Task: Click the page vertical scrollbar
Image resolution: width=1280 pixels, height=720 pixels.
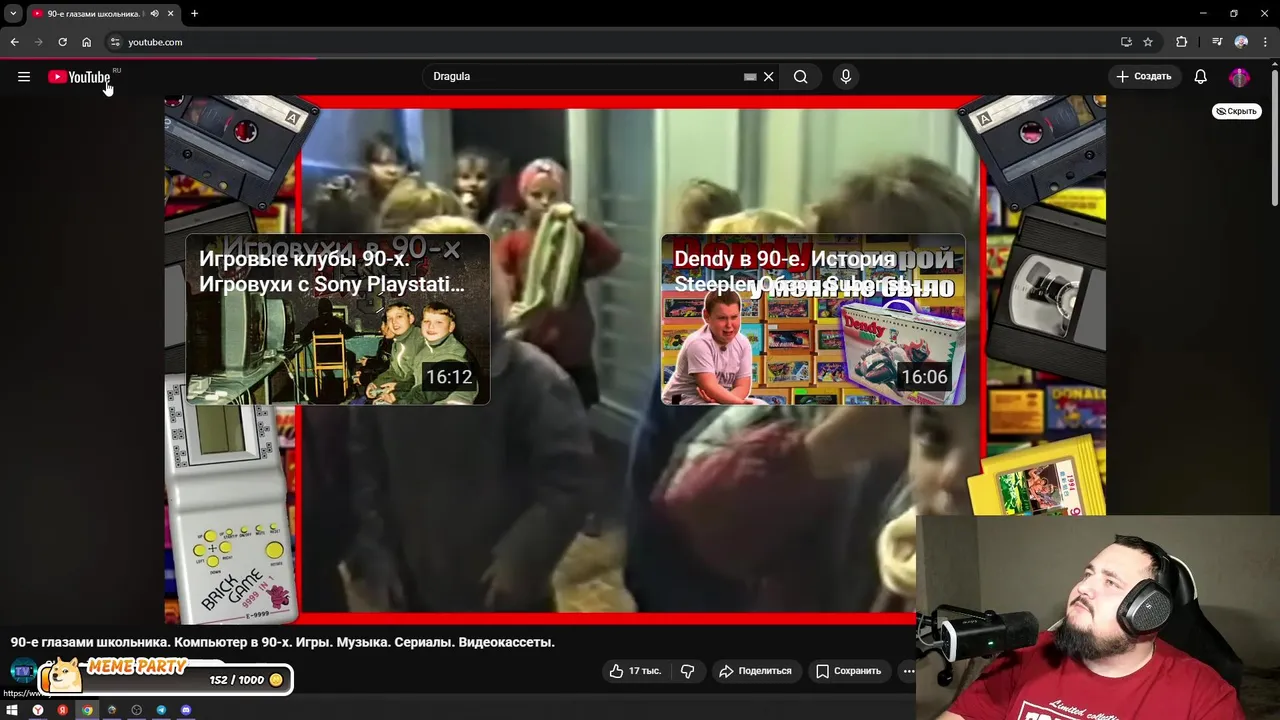Action: pos(1274,140)
